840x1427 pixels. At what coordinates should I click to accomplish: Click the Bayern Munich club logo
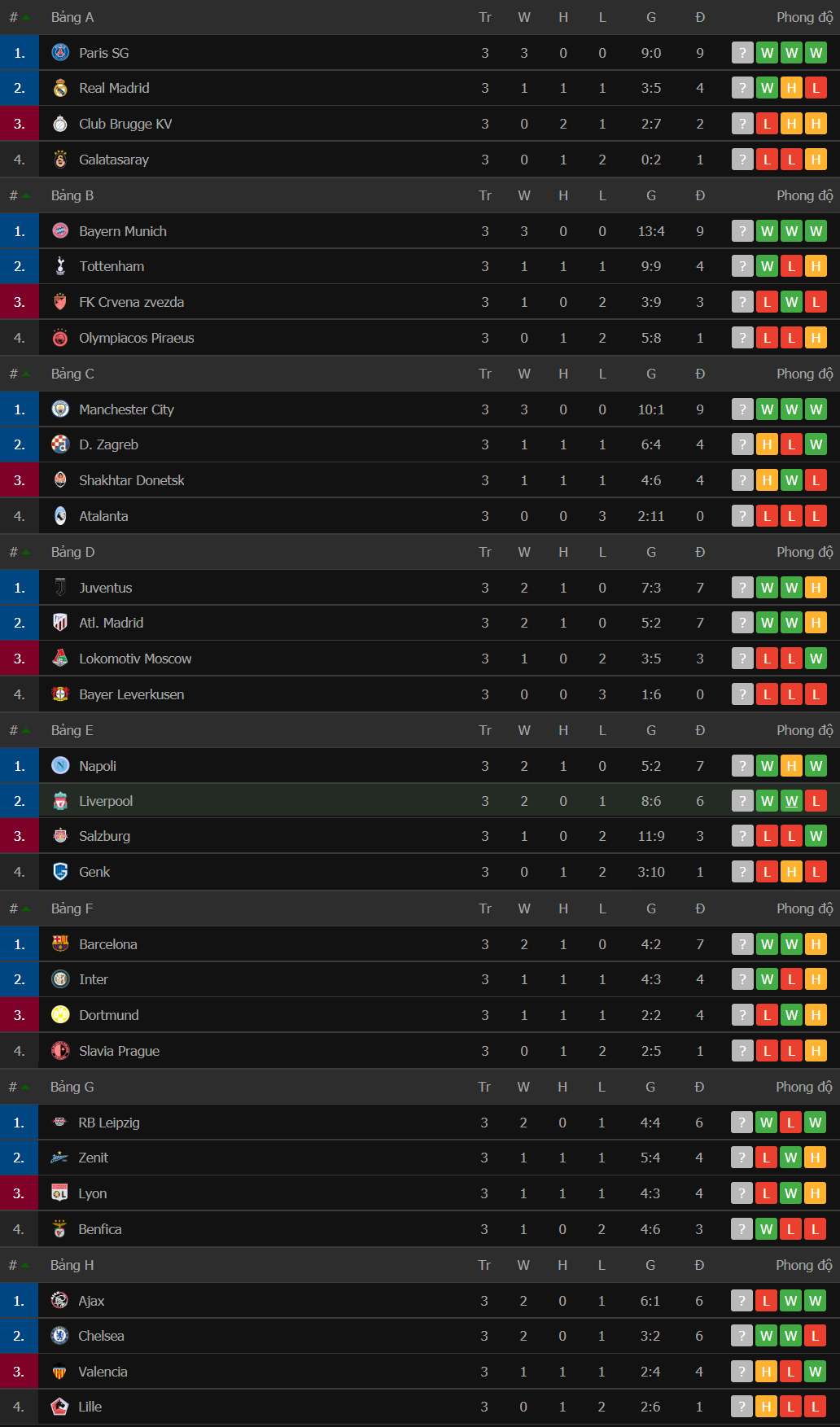tap(60, 231)
